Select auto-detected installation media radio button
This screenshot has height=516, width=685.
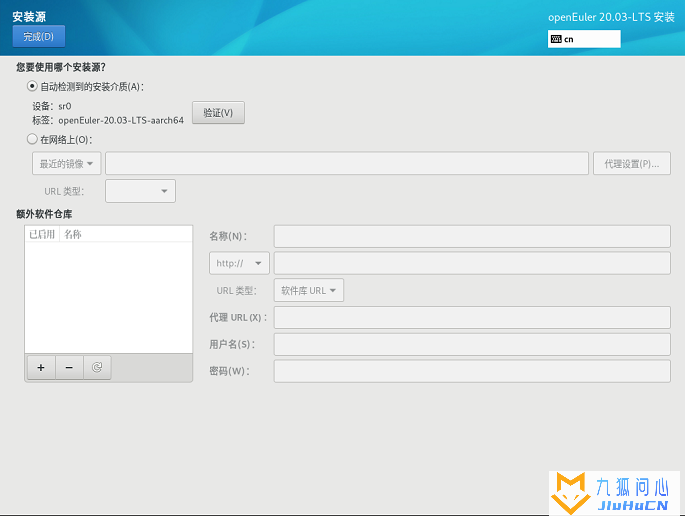32,86
